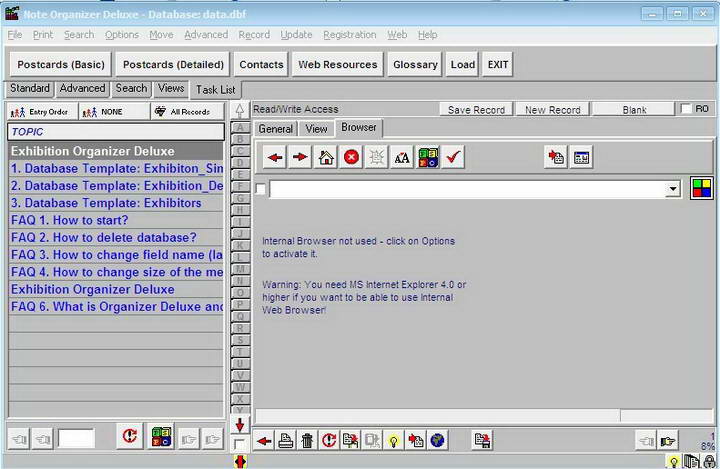The height and width of the screenshot is (469, 720).
Task: Click the globe web icon
Action: coord(438,441)
